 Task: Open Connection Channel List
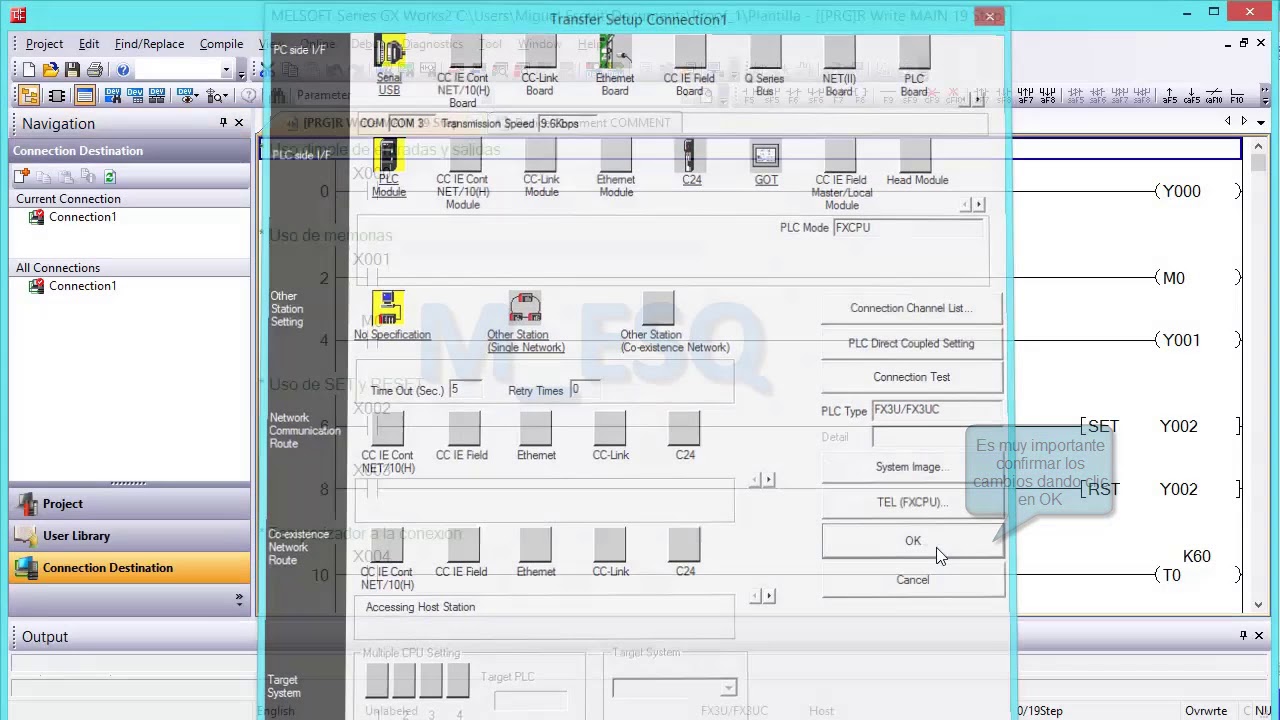911,308
